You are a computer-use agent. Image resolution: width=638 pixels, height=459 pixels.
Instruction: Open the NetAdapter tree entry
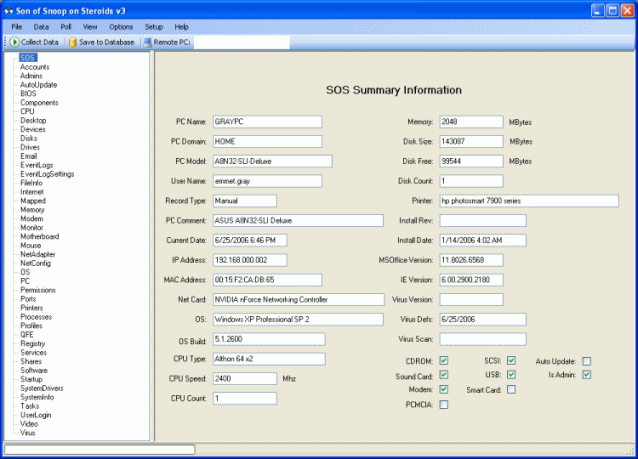[x=38, y=254]
